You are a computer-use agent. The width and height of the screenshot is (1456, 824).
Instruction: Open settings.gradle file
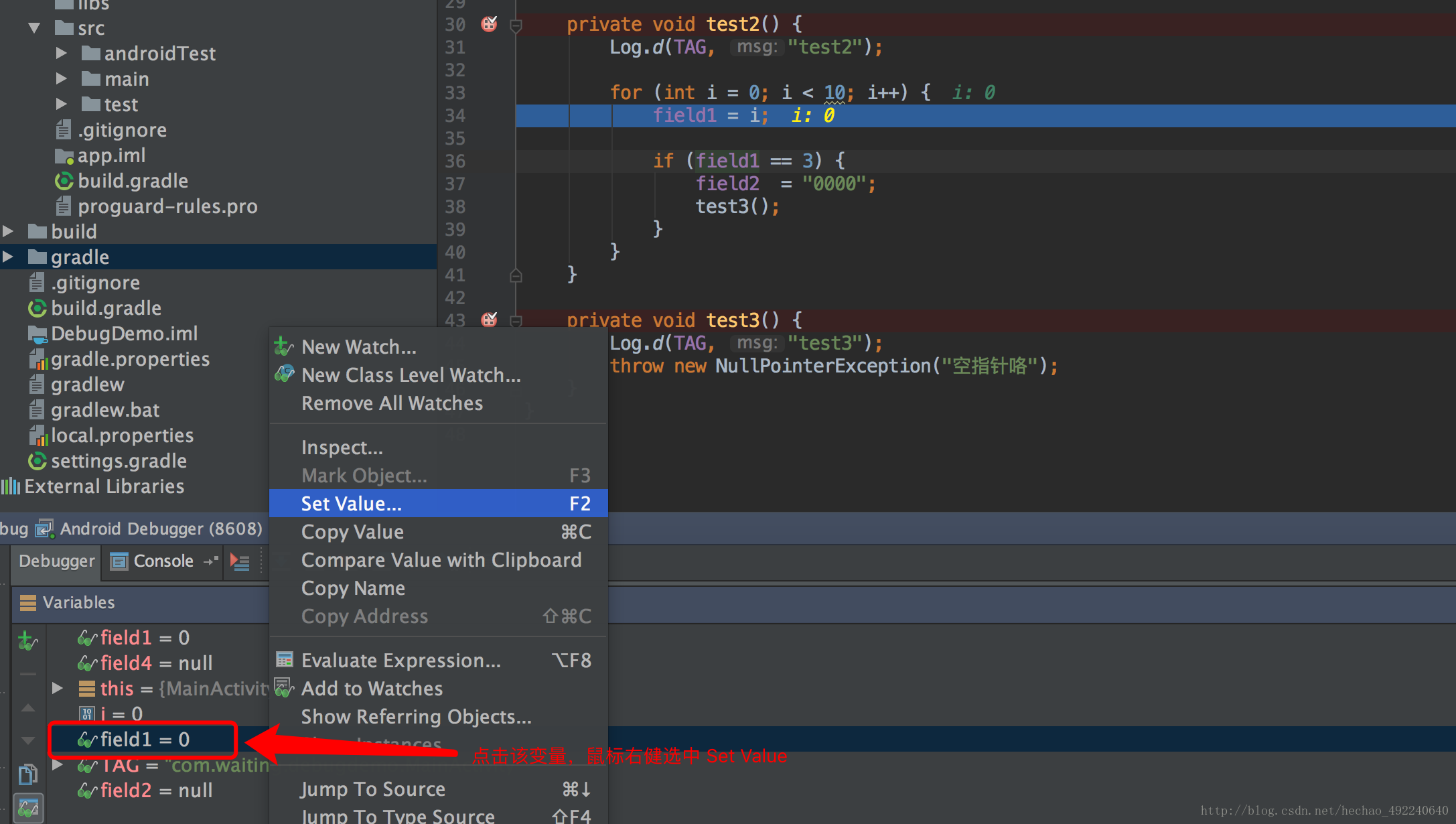tap(107, 461)
